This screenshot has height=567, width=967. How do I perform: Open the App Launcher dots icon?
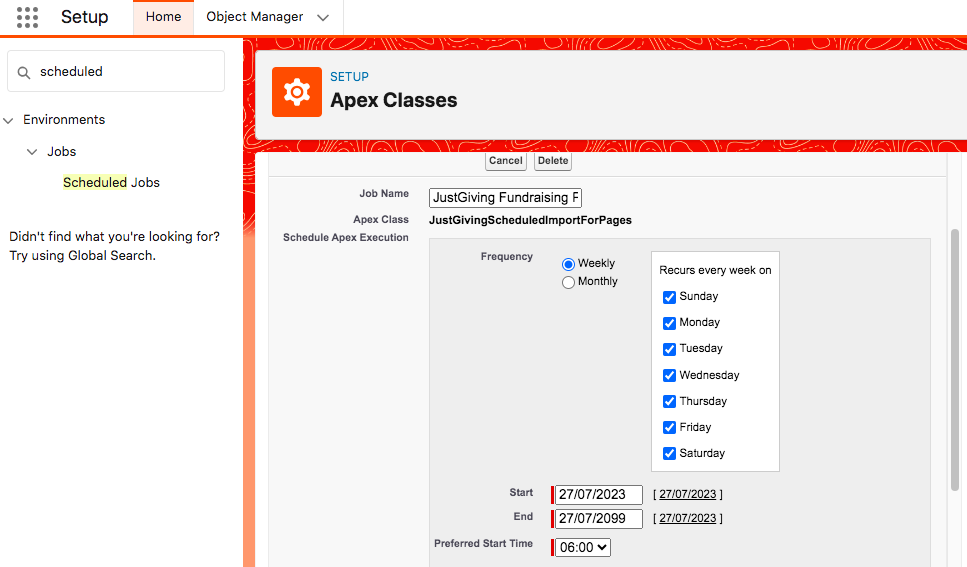pyautogui.click(x=27, y=17)
